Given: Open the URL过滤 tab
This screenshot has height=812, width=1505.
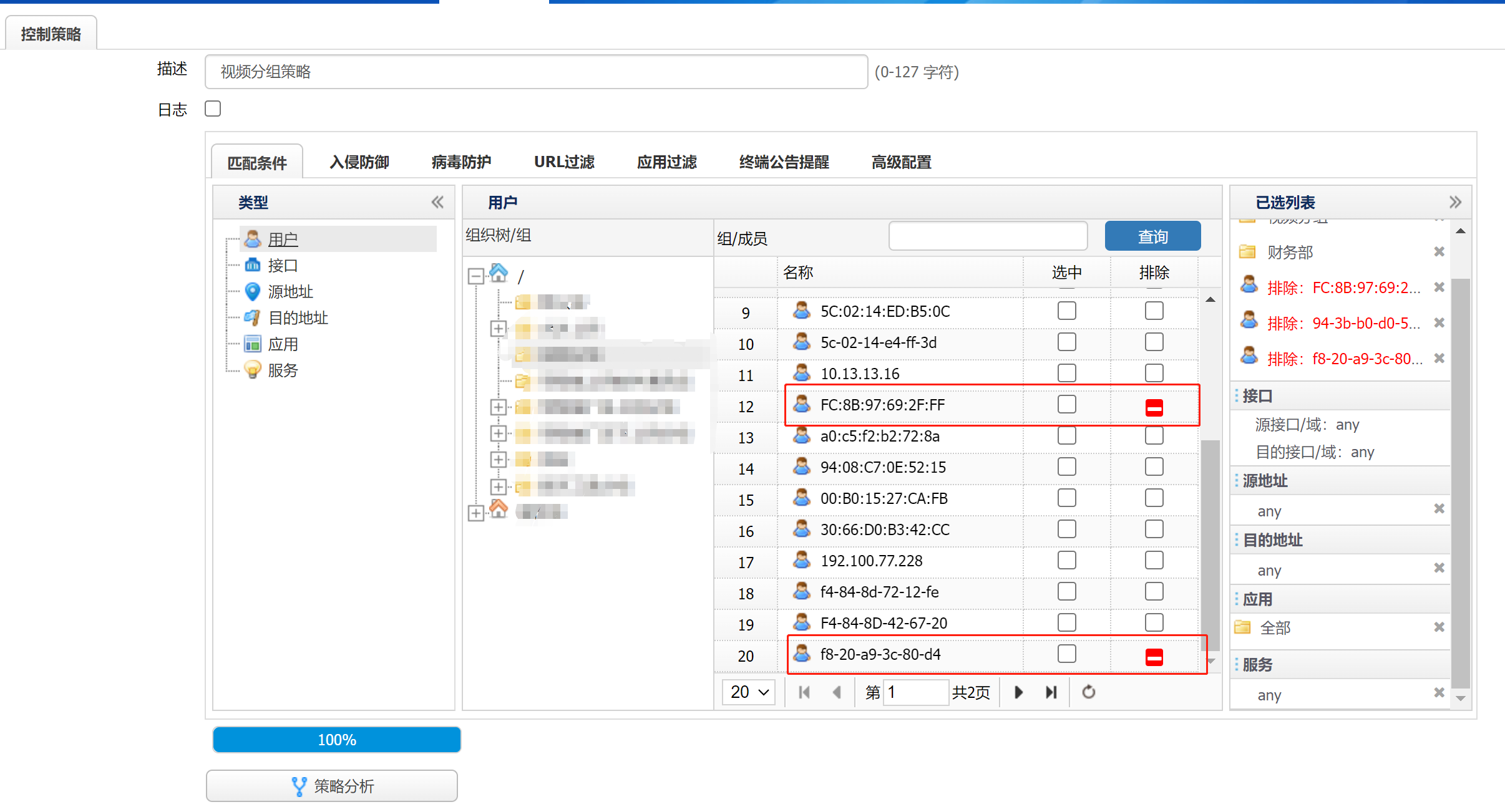Looking at the screenshot, I should tap(563, 162).
